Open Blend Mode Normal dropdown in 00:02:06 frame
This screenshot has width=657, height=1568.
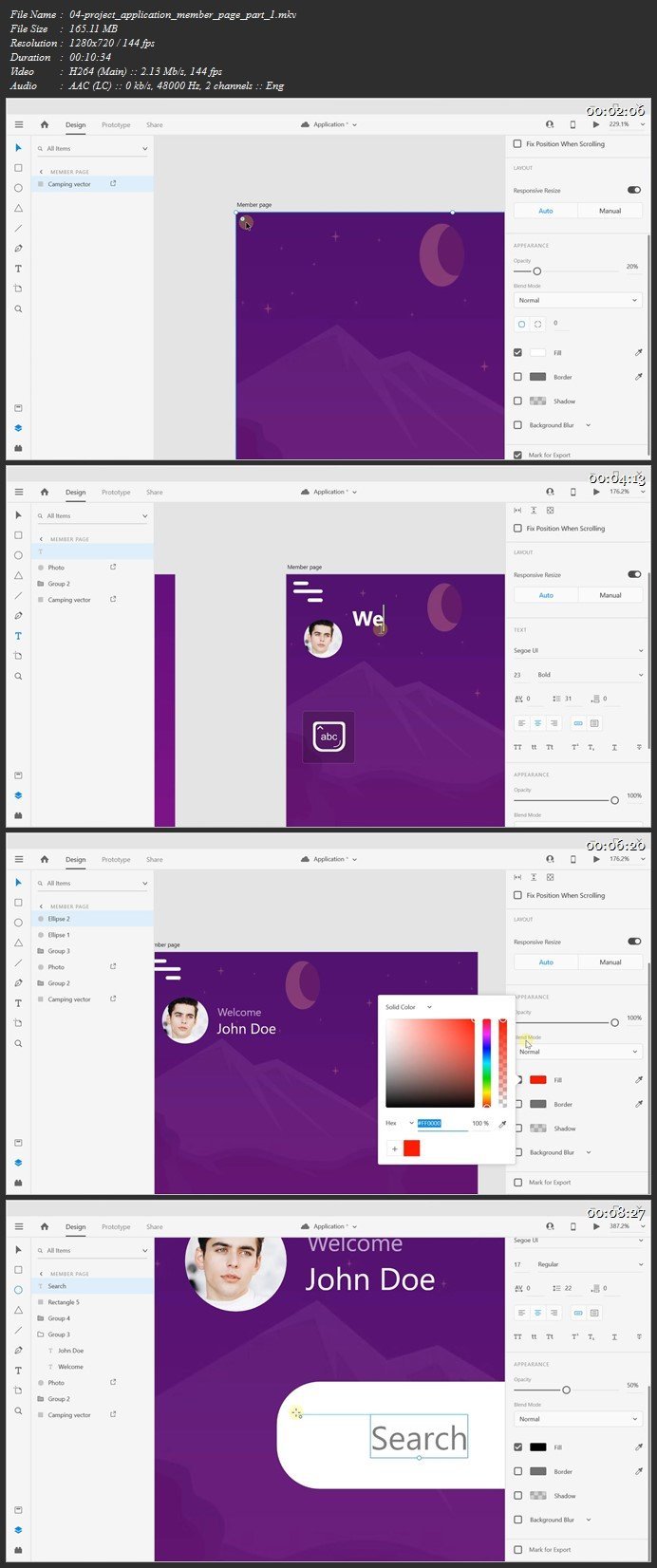[x=577, y=300]
